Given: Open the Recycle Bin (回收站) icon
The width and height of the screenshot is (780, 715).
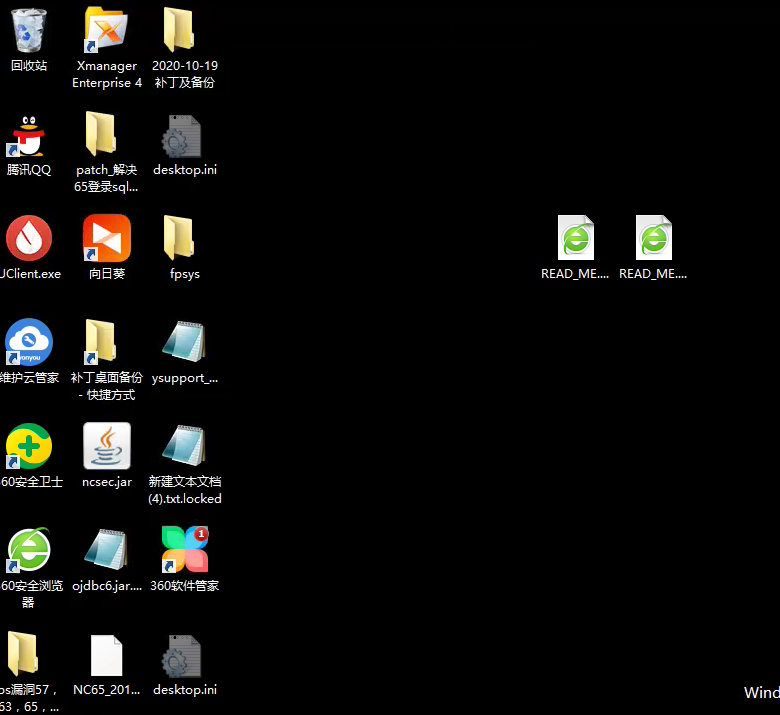Looking at the screenshot, I should 29,31.
